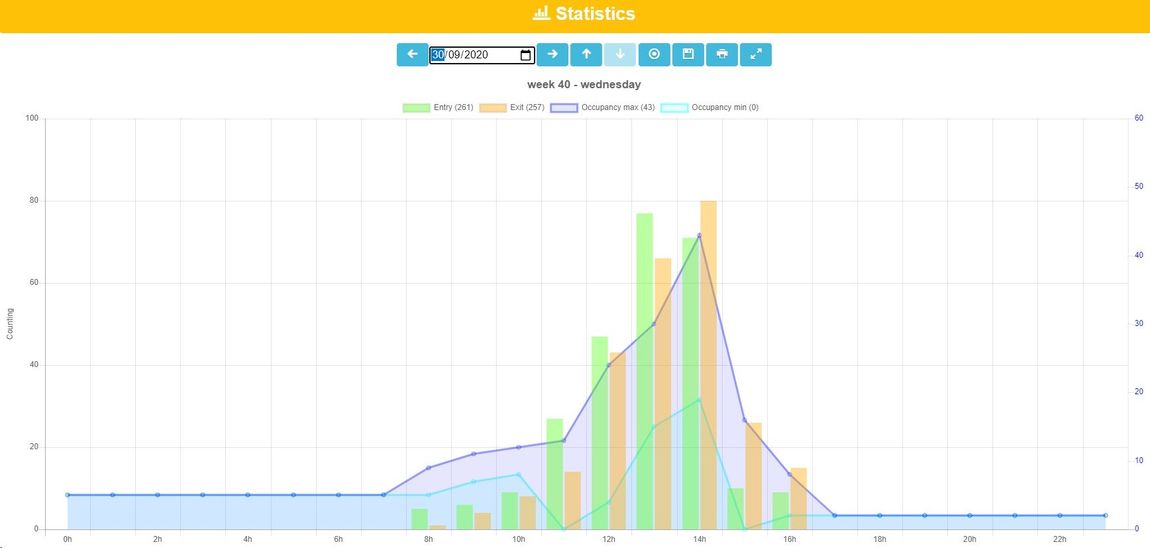Image resolution: width=1150 pixels, height=548 pixels.
Task: Click the dimmed down arrow button
Action: pos(620,54)
